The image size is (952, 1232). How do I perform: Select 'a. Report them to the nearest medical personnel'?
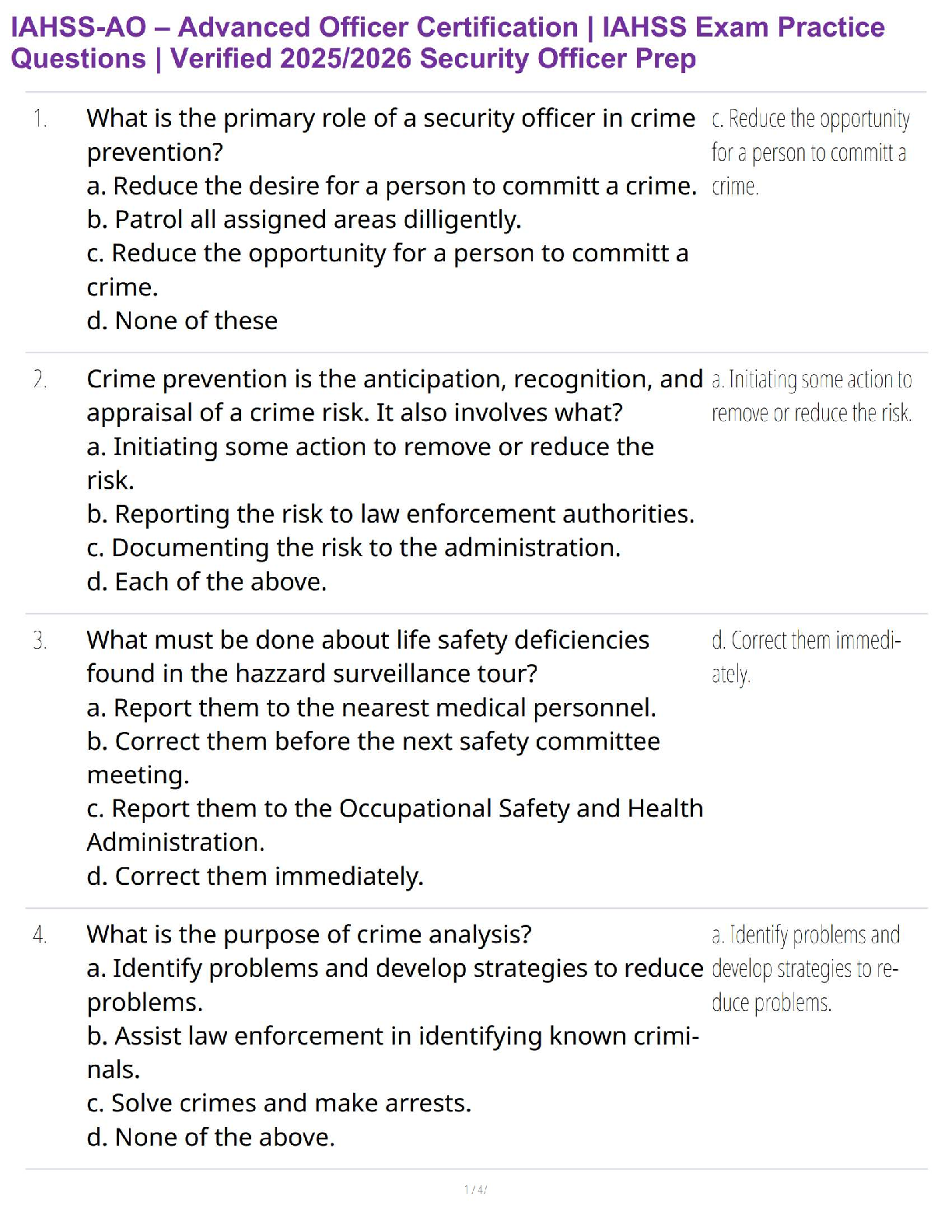click(372, 708)
